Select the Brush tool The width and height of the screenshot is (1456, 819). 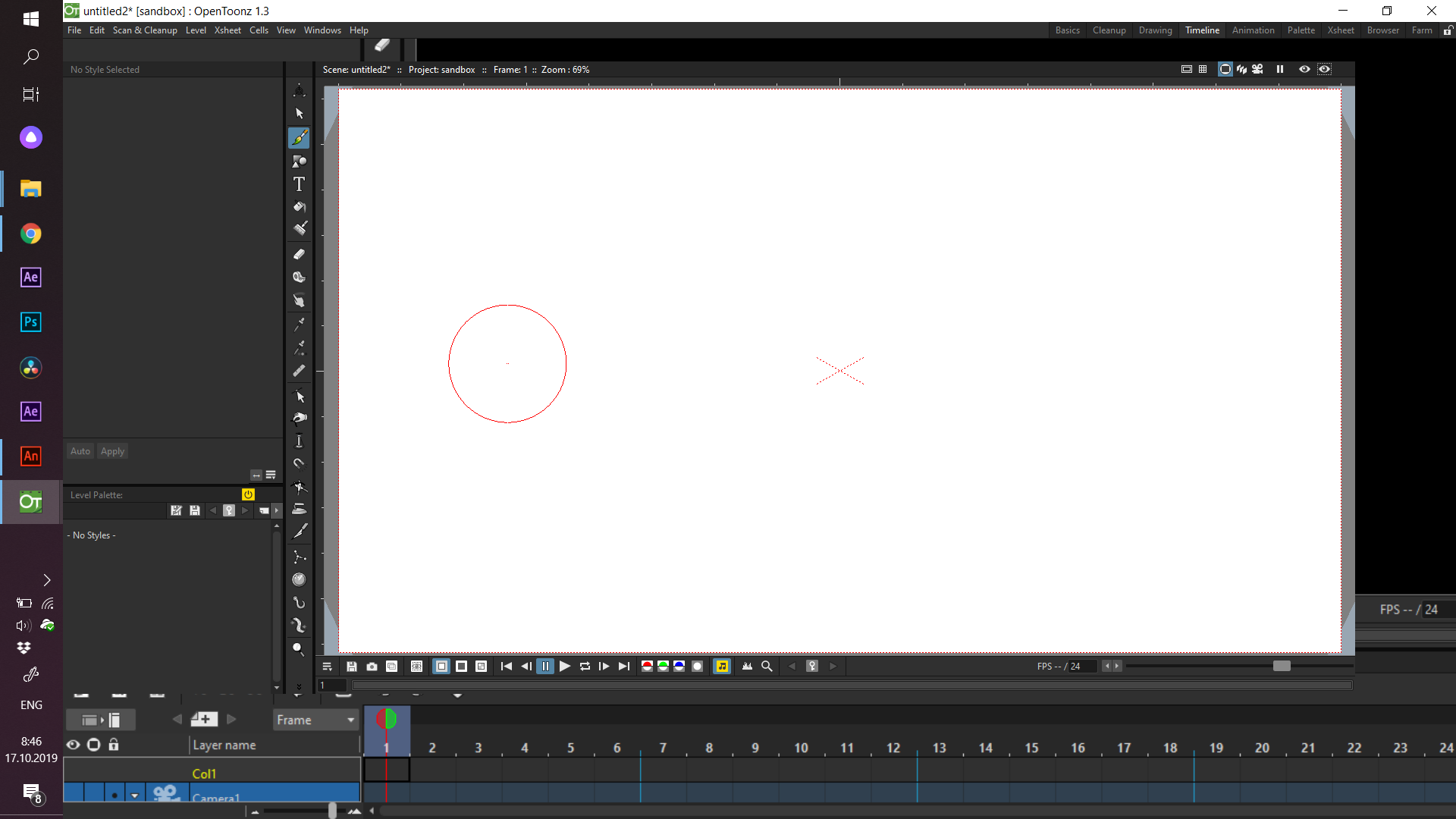(x=299, y=137)
